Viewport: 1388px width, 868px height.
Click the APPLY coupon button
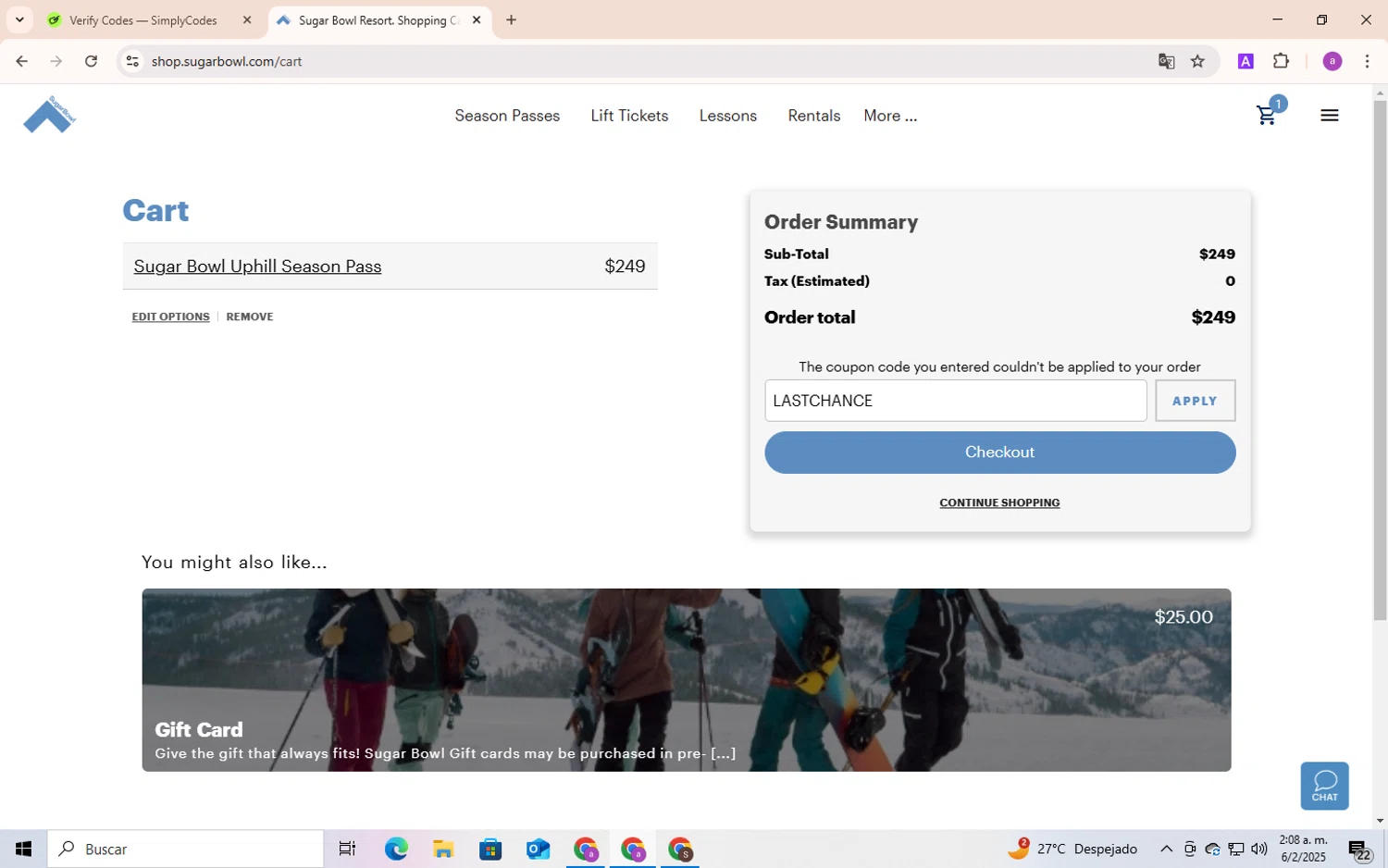coord(1195,401)
